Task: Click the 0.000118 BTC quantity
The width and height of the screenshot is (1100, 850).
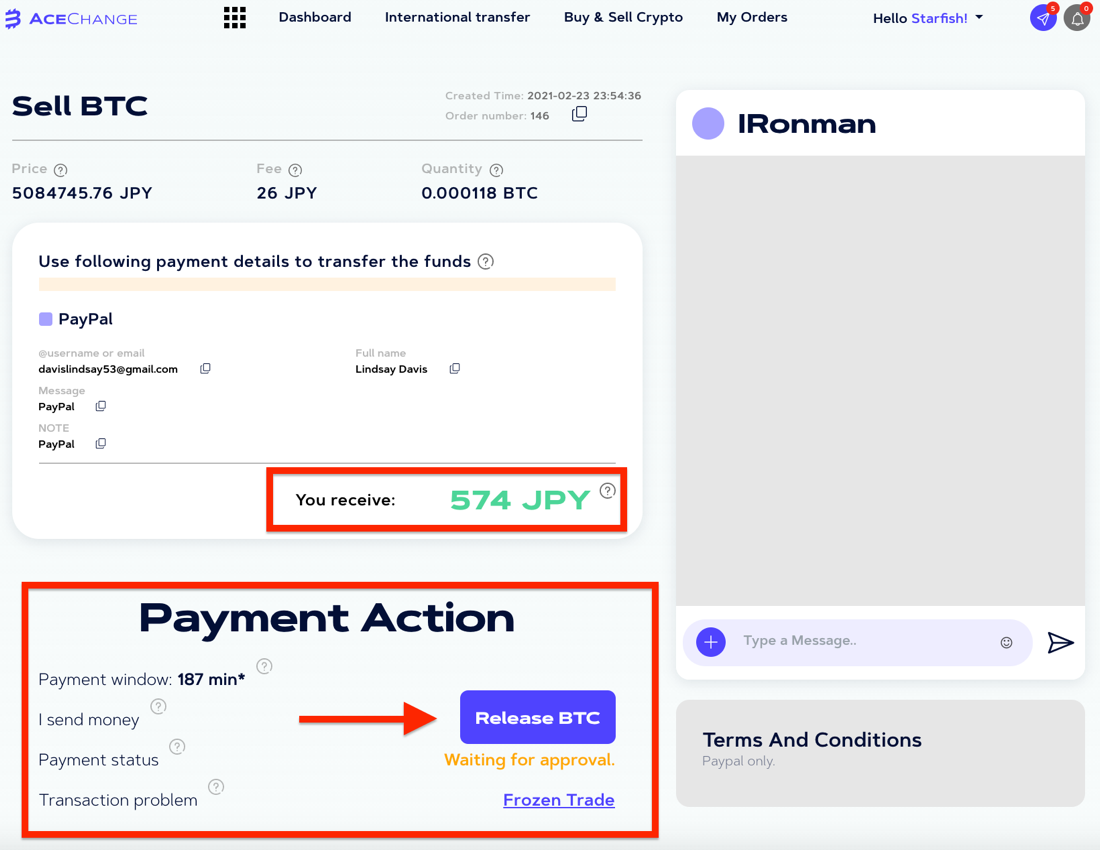Action: pyautogui.click(x=479, y=193)
